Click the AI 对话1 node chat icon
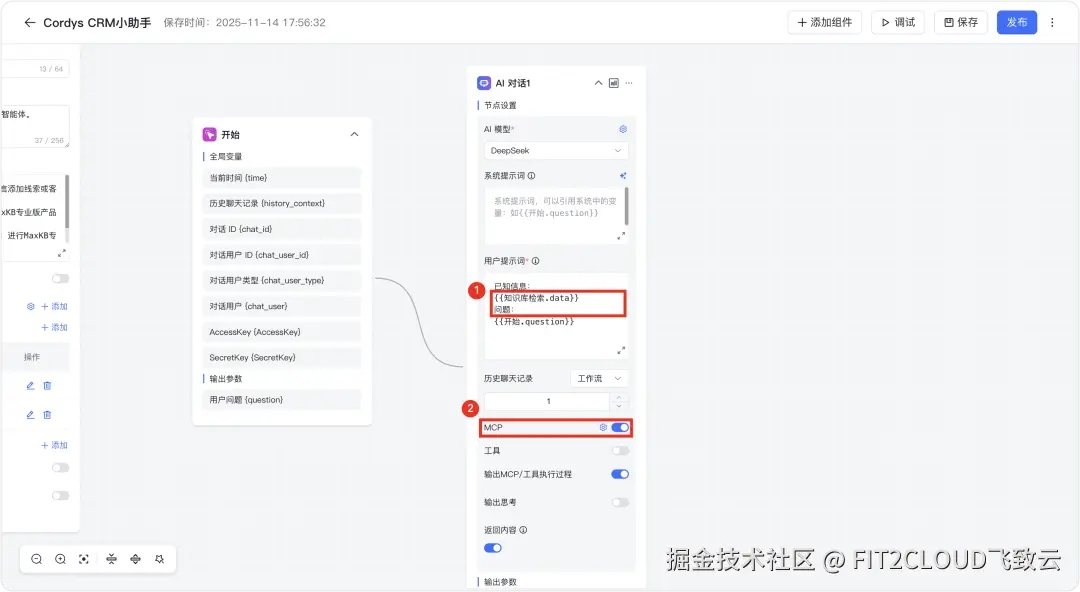Screen dimensions: 1080x592 pyautogui.click(x=484, y=83)
